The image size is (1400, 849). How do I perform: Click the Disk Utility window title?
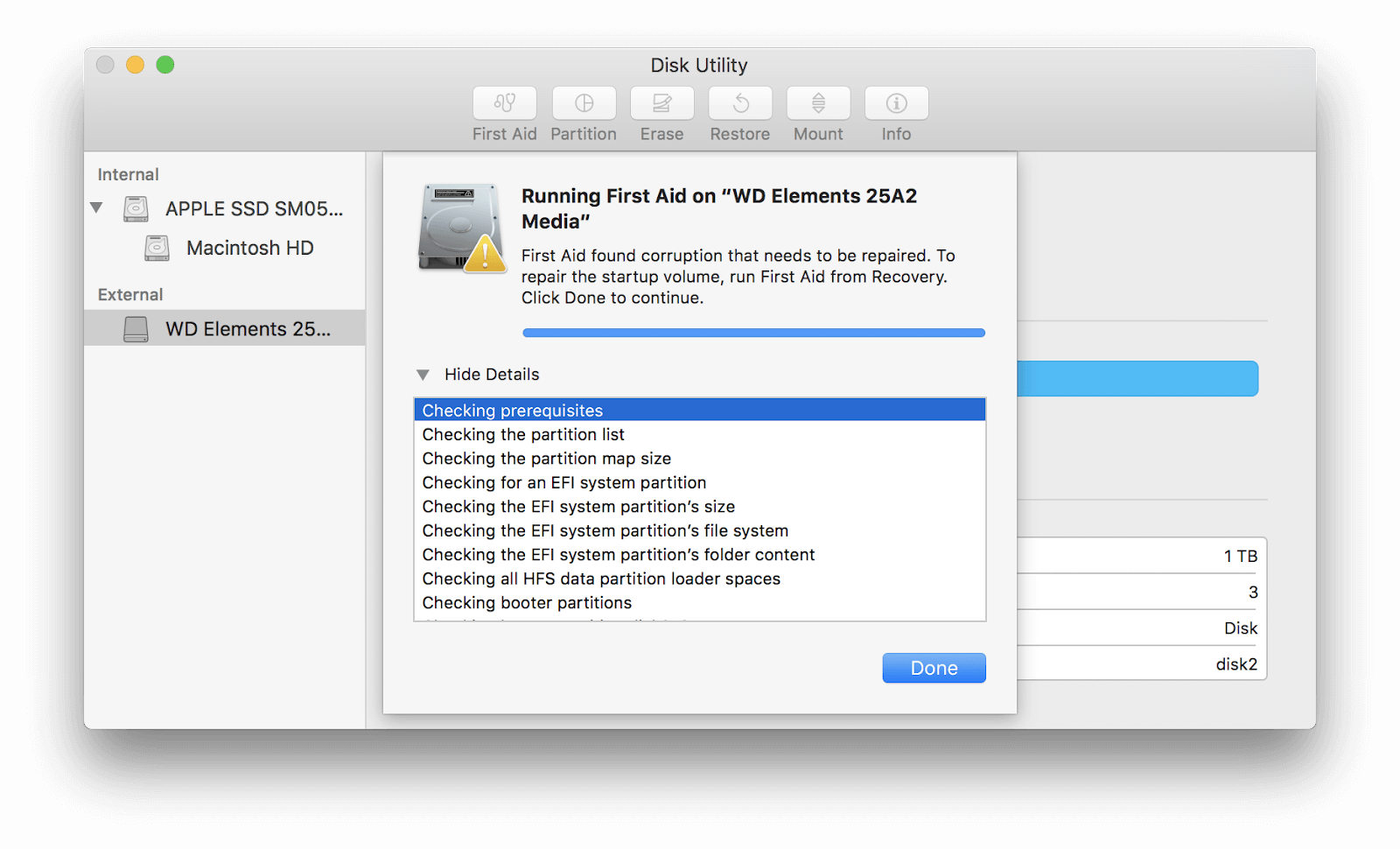click(x=697, y=65)
